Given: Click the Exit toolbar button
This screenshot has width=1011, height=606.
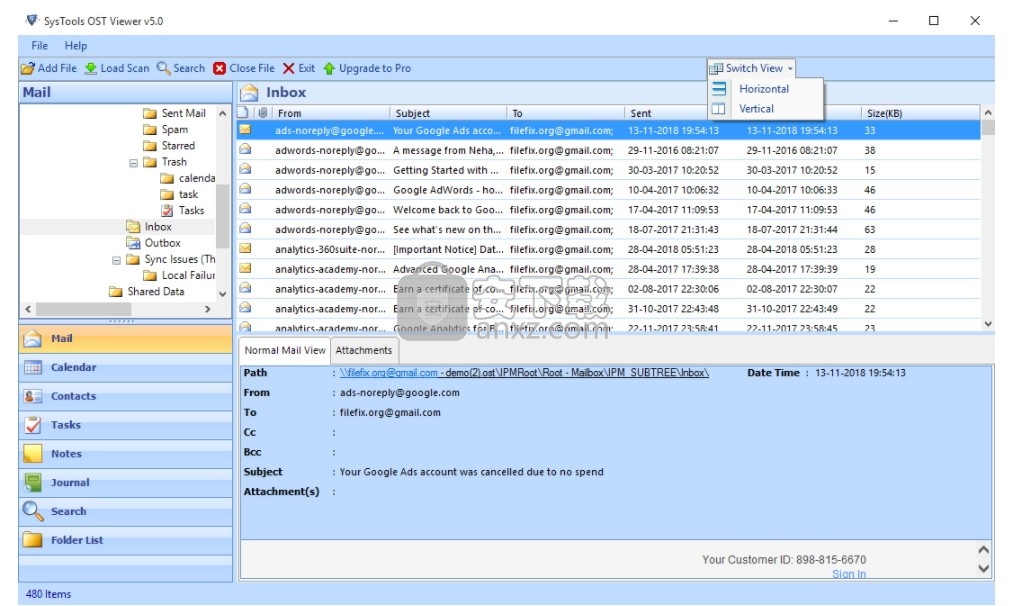Looking at the screenshot, I should (299, 68).
